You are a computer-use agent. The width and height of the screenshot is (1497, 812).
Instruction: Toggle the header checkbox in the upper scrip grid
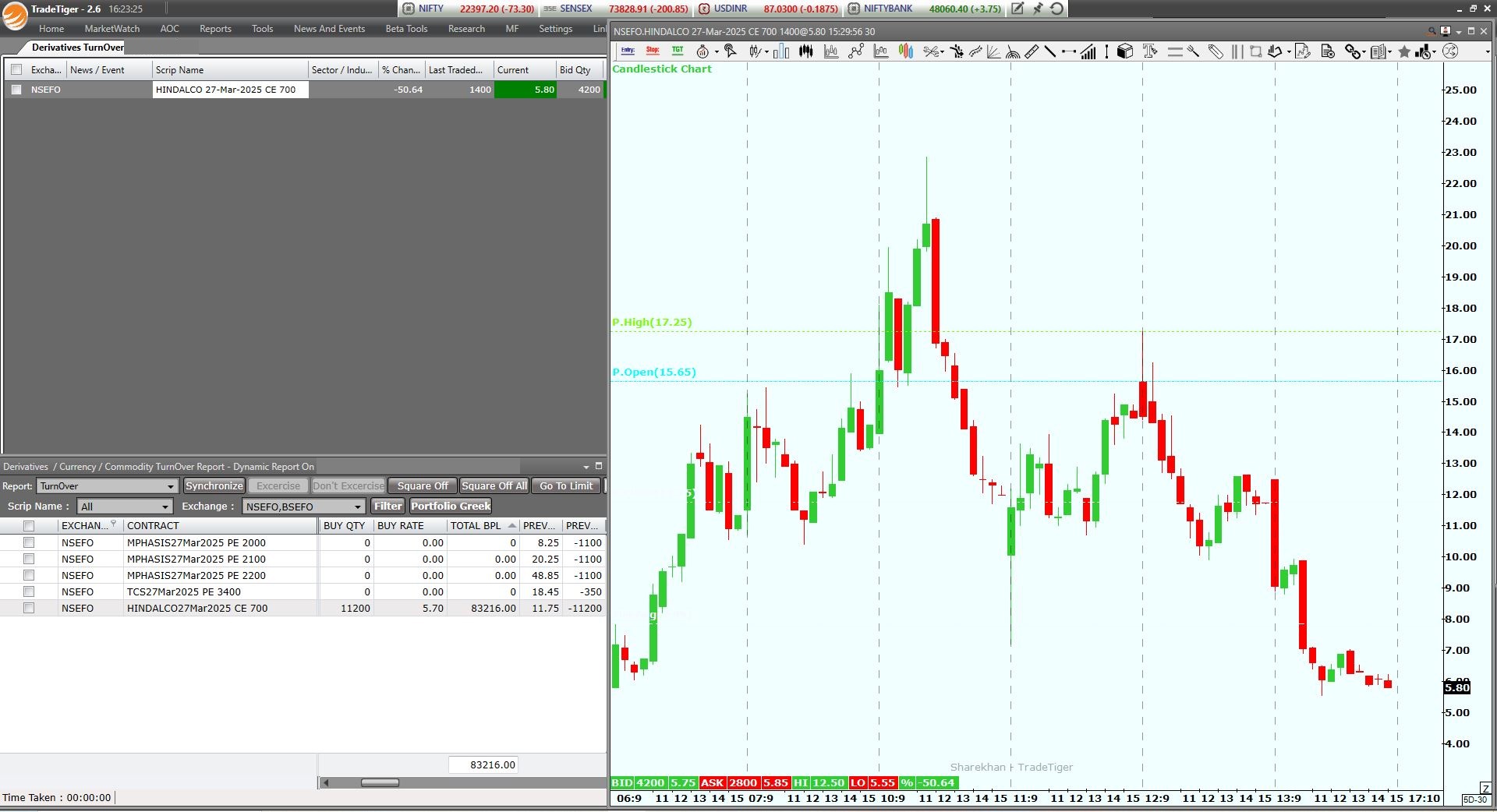tap(16, 69)
